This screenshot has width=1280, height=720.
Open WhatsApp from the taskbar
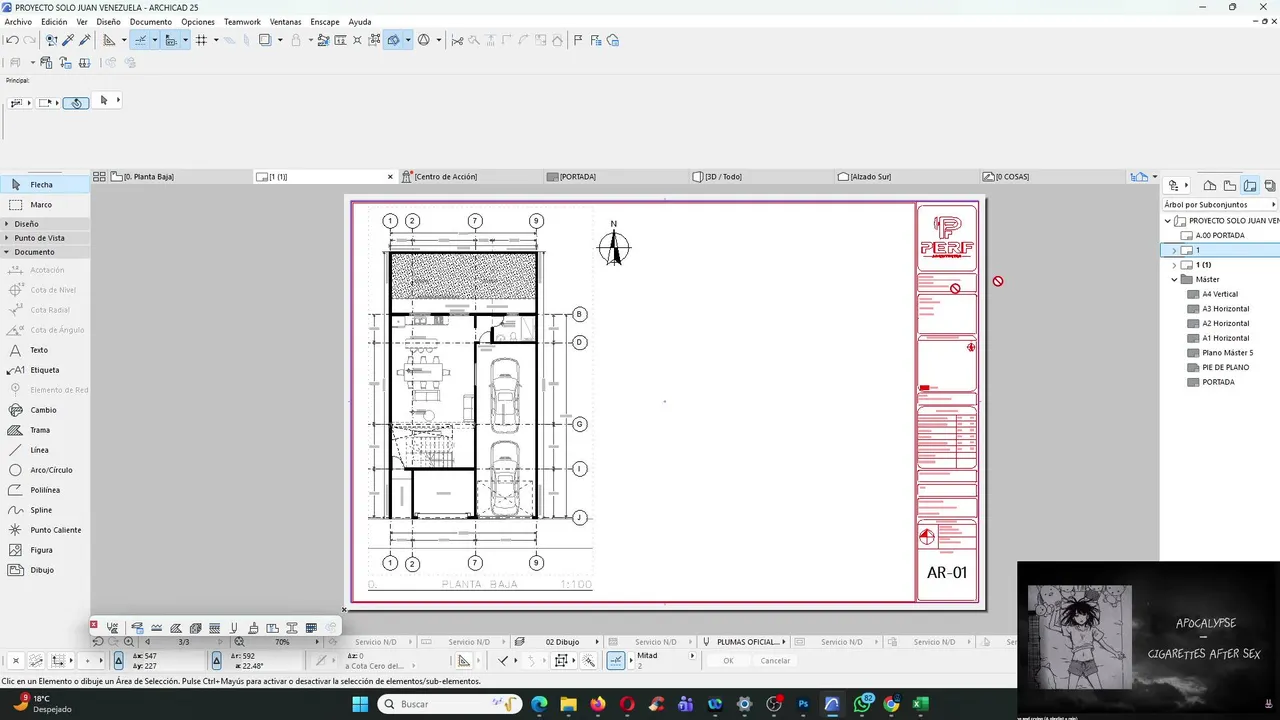tap(862, 704)
